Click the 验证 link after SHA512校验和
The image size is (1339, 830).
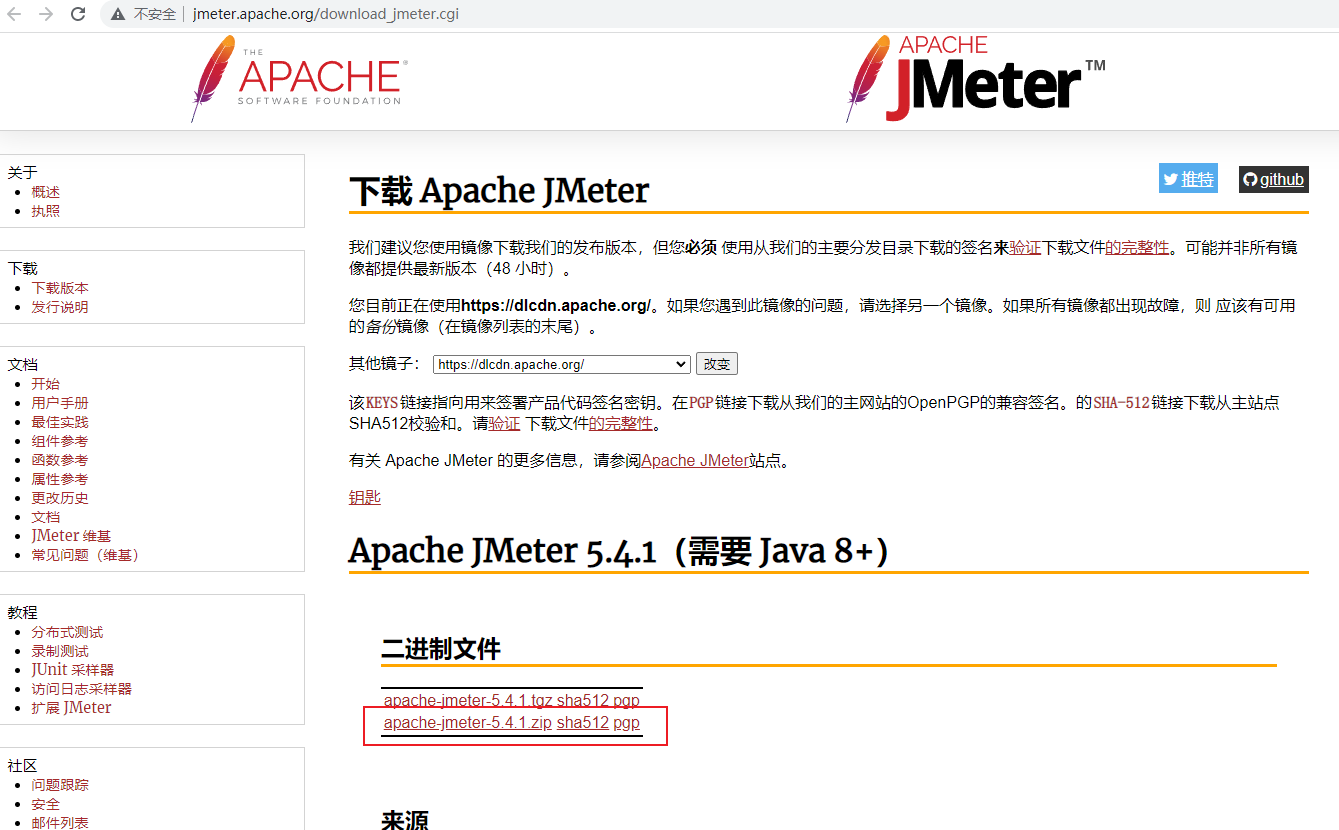pos(505,423)
